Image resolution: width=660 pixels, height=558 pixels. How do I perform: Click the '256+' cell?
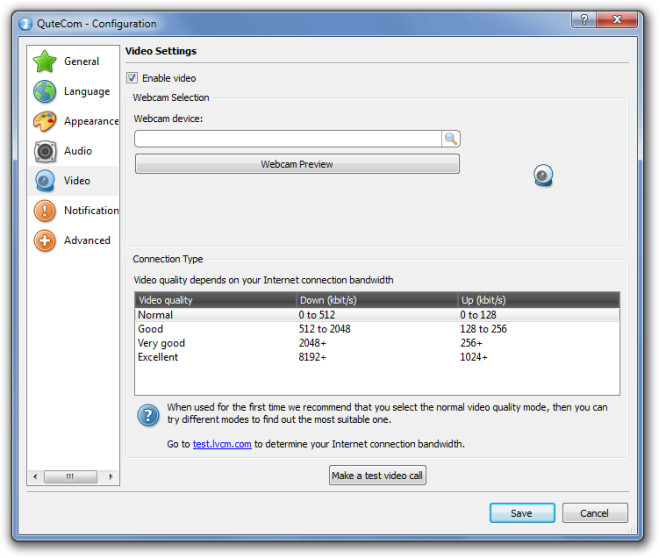[x=471, y=343]
